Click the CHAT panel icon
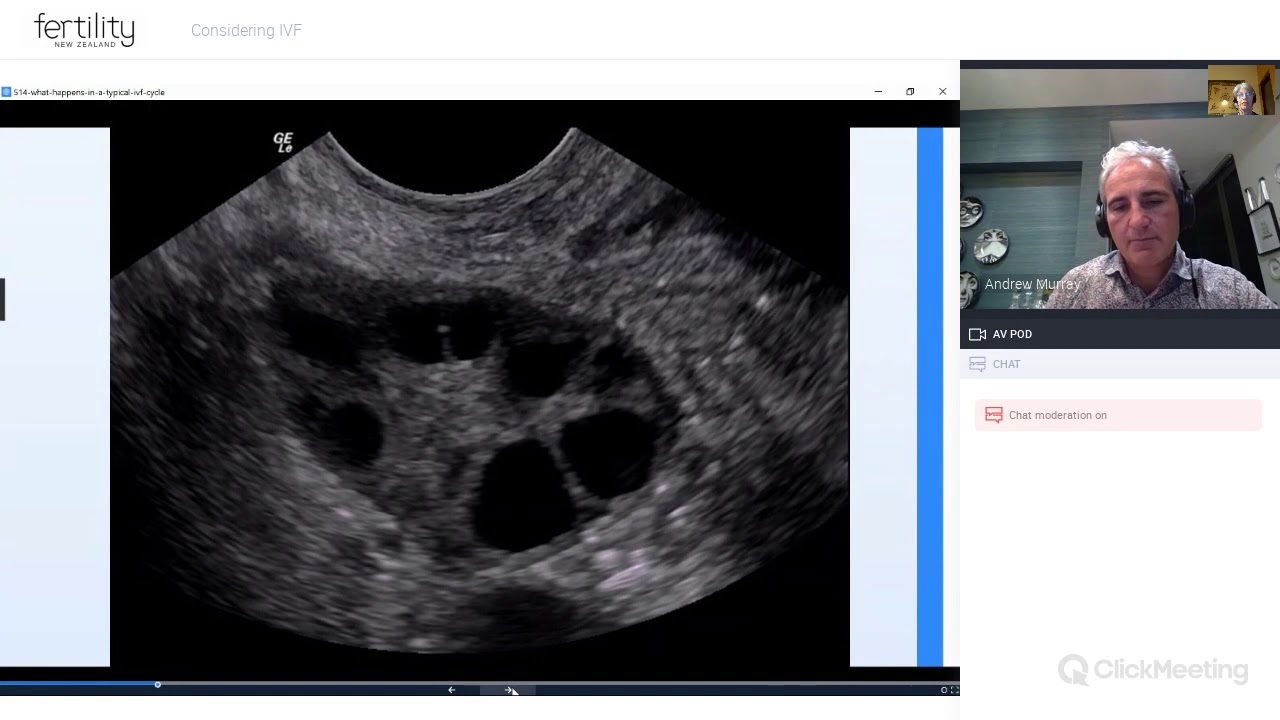 tap(977, 364)
